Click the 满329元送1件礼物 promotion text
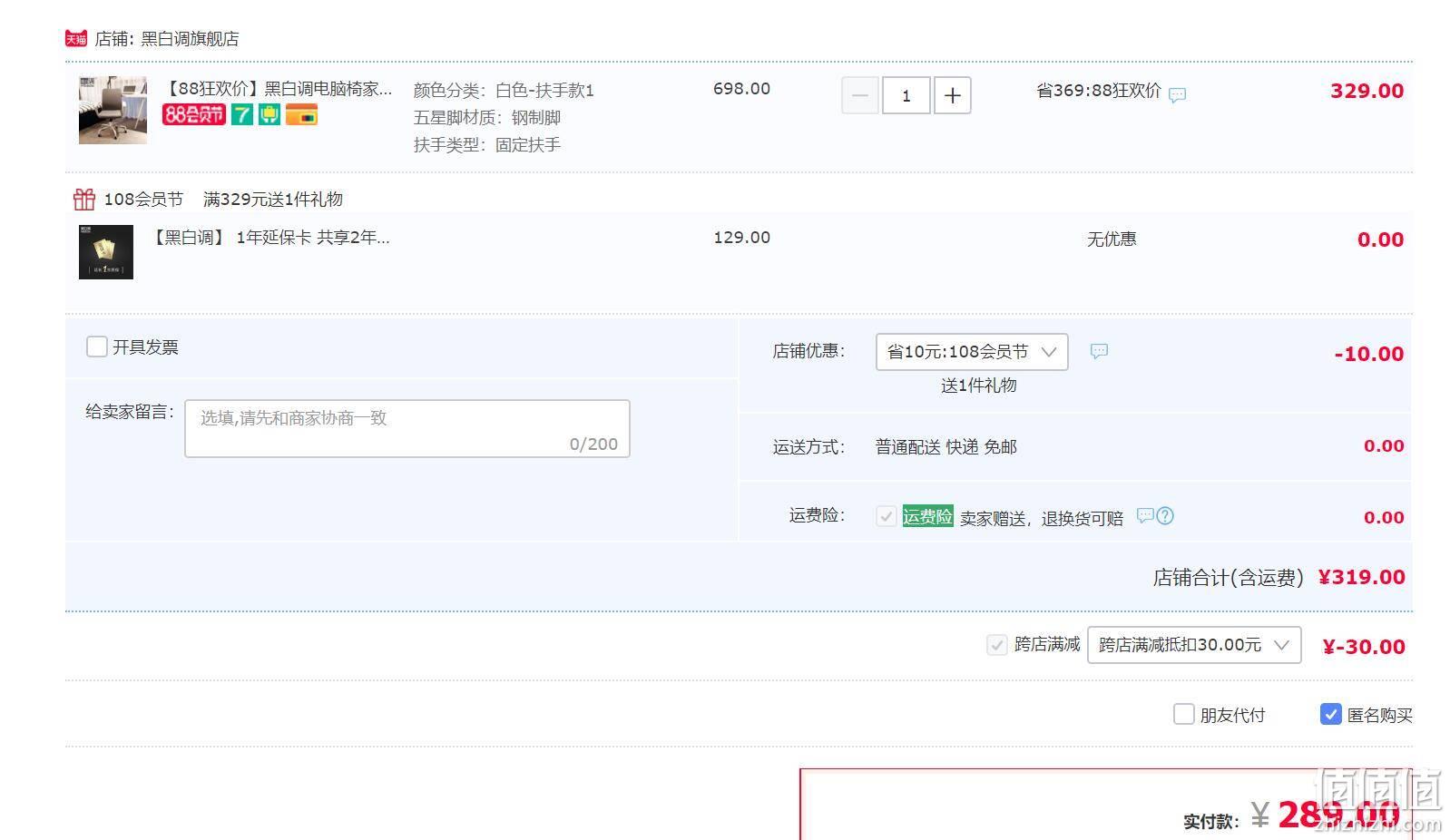Viewport: 1450px width, 840px height. [x=273, y=199]
